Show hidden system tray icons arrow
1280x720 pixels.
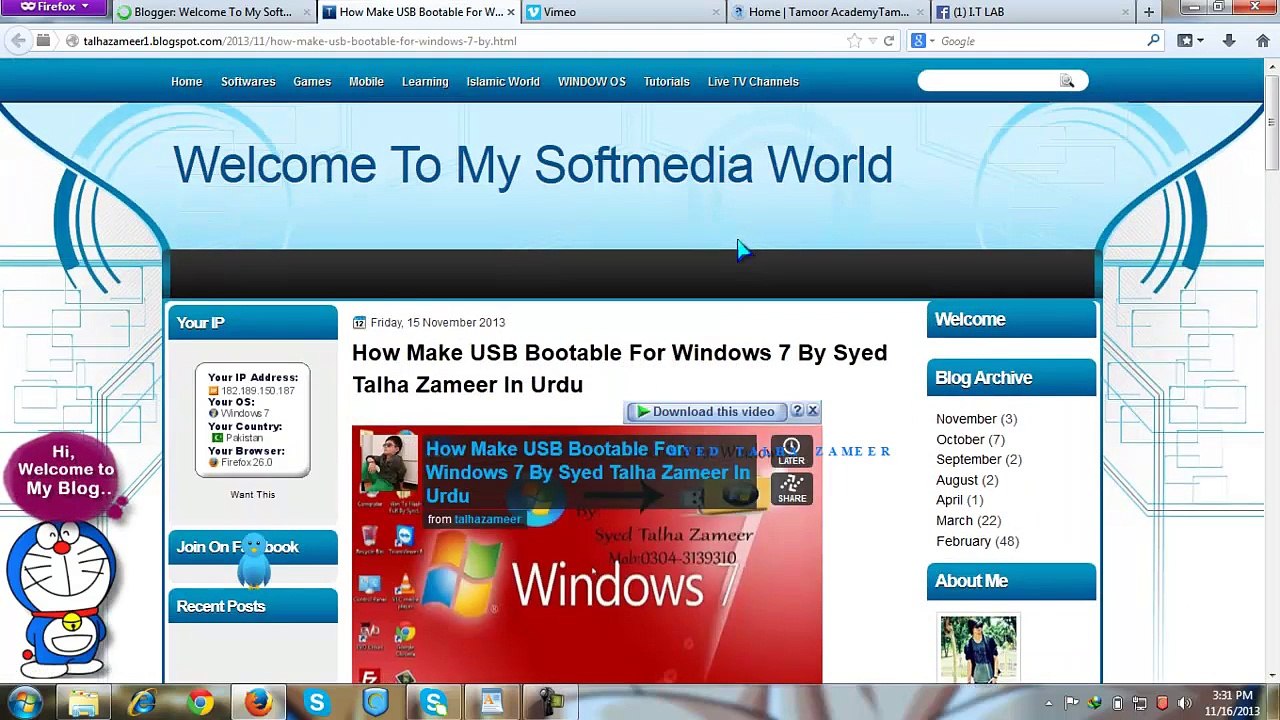(1048, 703)
